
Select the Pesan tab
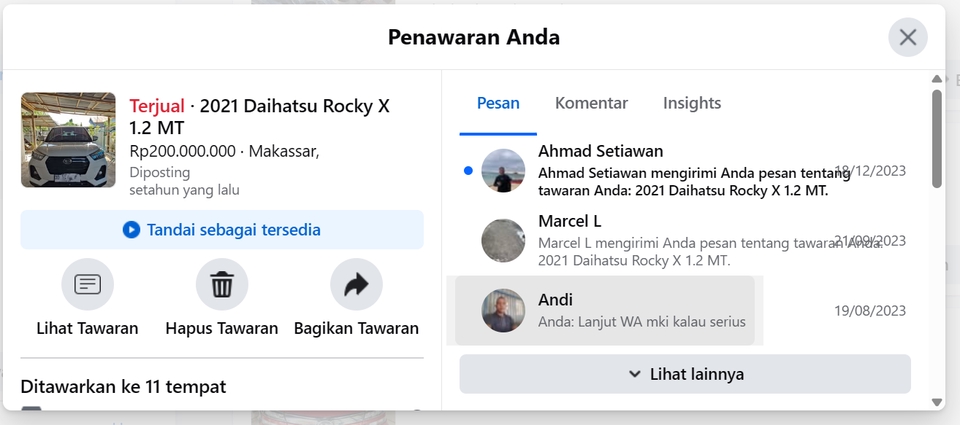click(498, 103)
